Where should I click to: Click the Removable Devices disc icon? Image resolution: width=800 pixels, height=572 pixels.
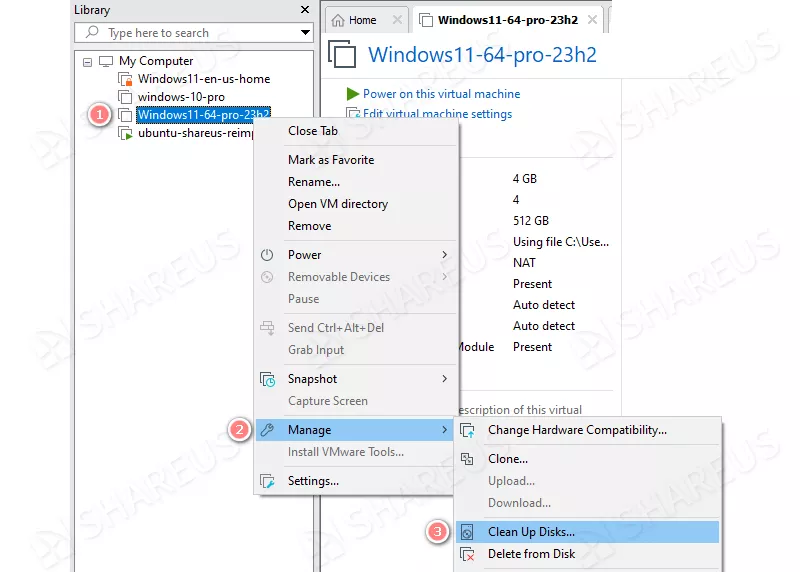pyautogui.click(x=267, y=277)
